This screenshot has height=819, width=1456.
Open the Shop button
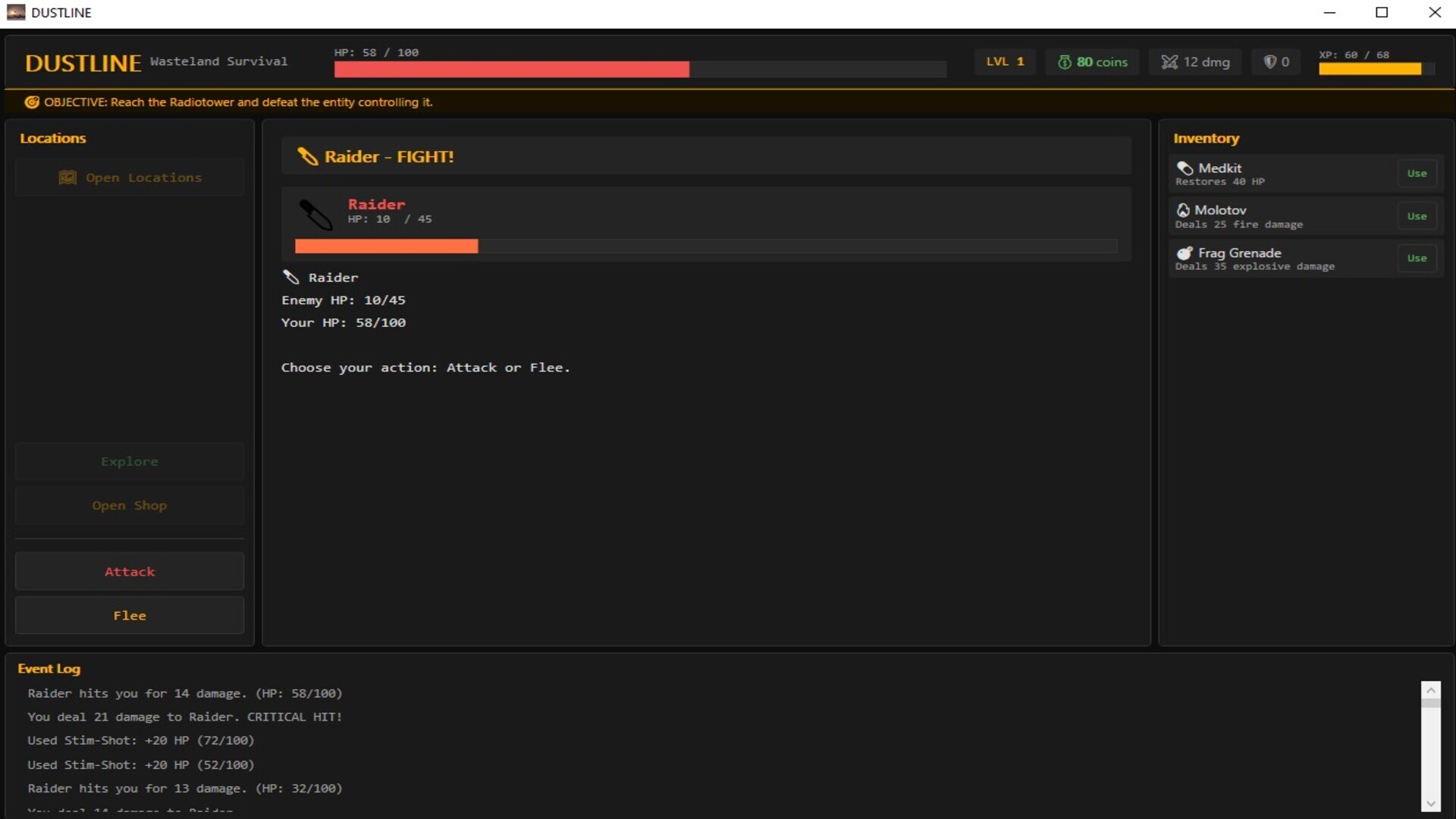click(130, 506)
